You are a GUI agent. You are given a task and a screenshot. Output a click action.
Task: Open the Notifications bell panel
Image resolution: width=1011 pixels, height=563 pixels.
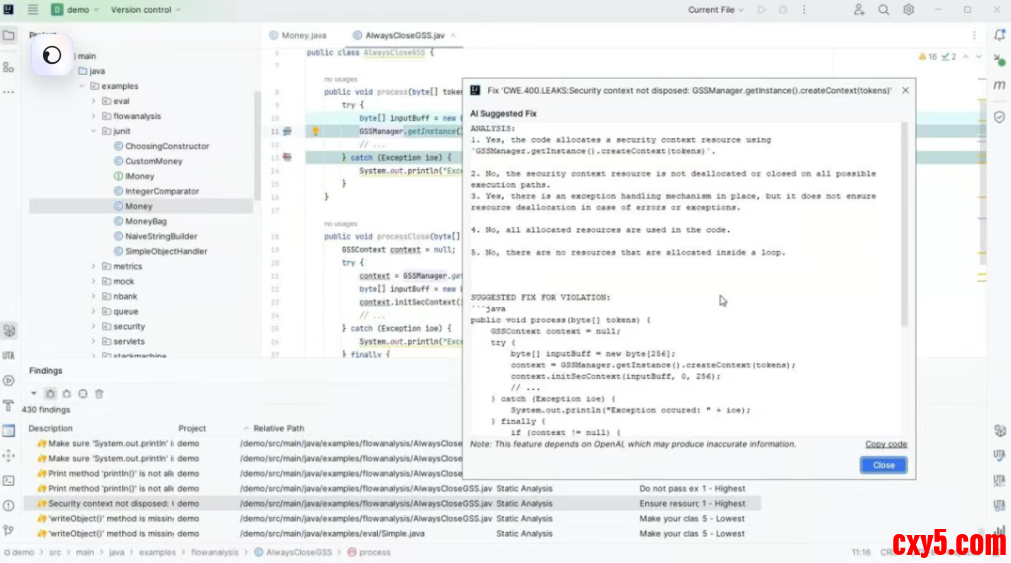coord(999,35)
